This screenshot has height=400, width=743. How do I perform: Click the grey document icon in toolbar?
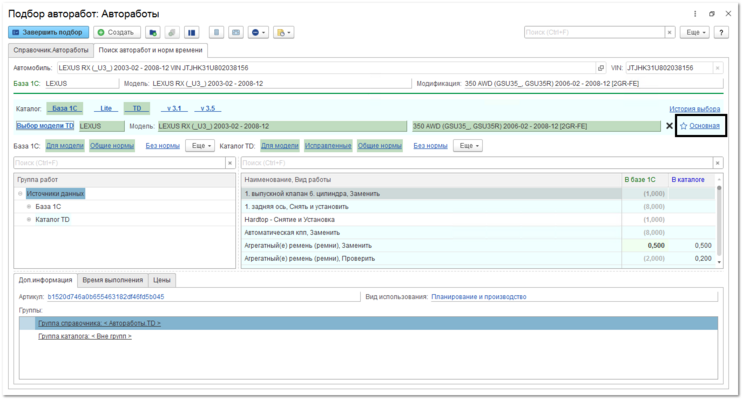[x=217, y=32]
